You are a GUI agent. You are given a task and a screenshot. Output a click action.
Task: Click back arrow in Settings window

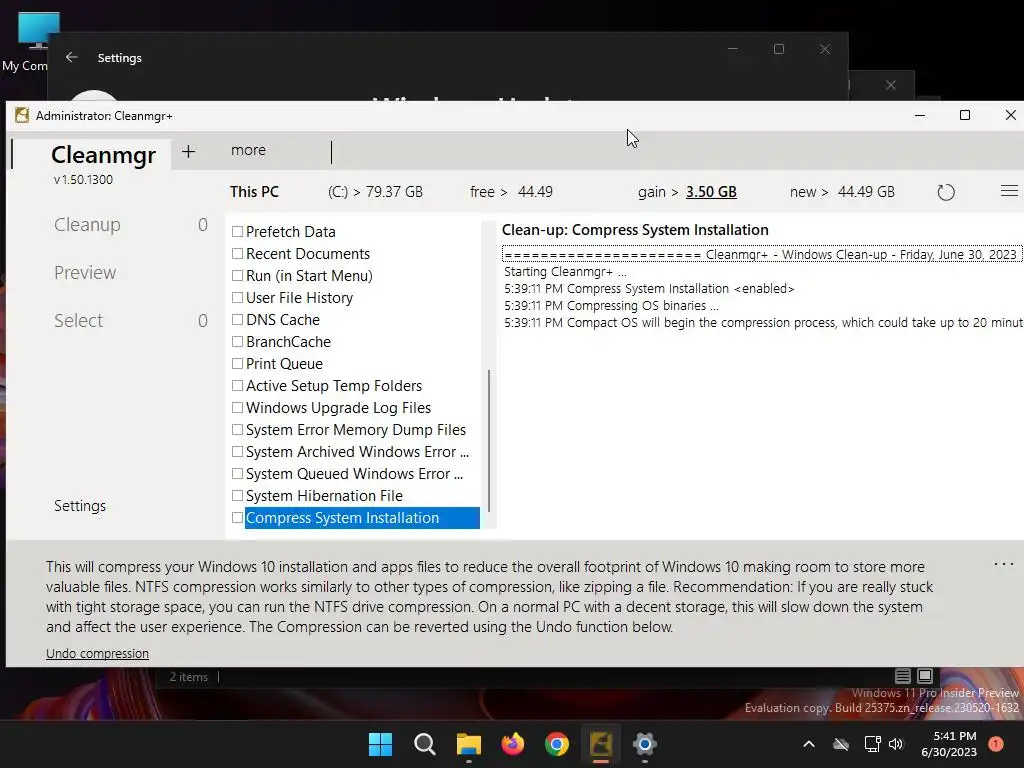(x=71, y=57)
